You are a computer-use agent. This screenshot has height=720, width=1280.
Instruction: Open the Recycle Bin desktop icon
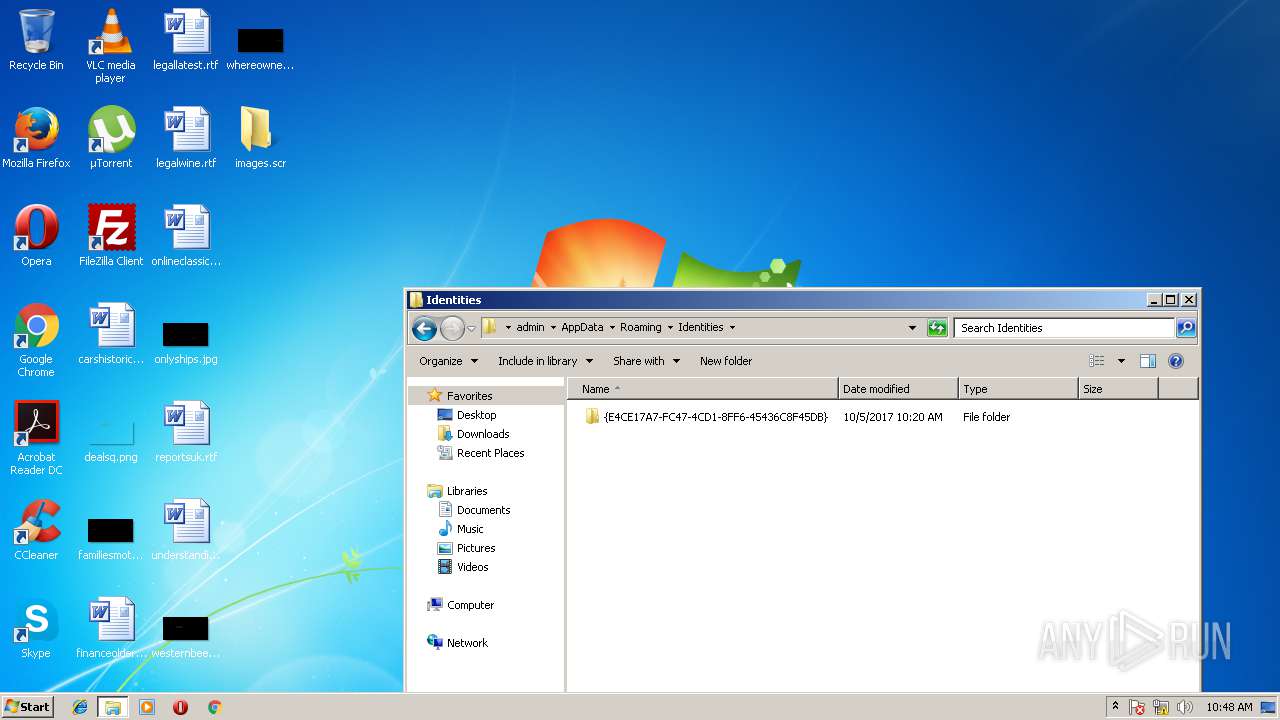36,40
